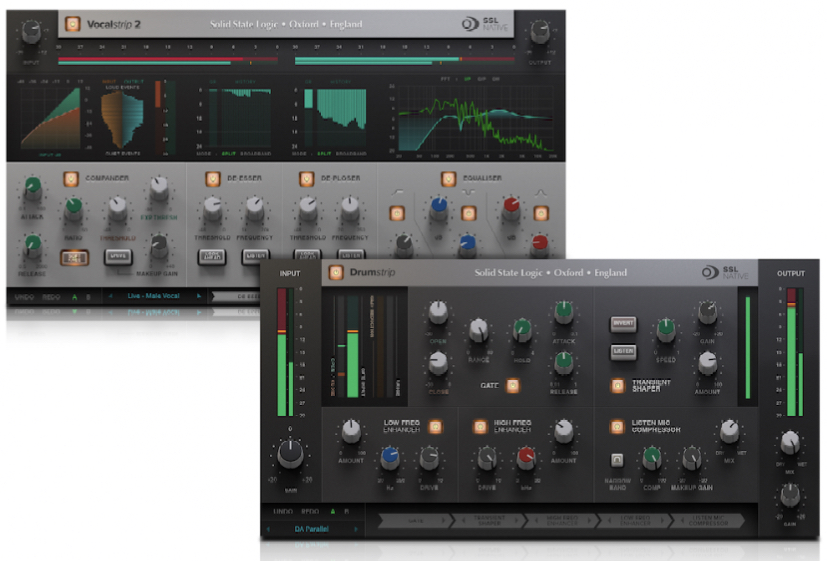Toggle the Listen Mic Compressor power button
Screen dimensions: 827x561
pyautogui.click(x=617, y=427)
